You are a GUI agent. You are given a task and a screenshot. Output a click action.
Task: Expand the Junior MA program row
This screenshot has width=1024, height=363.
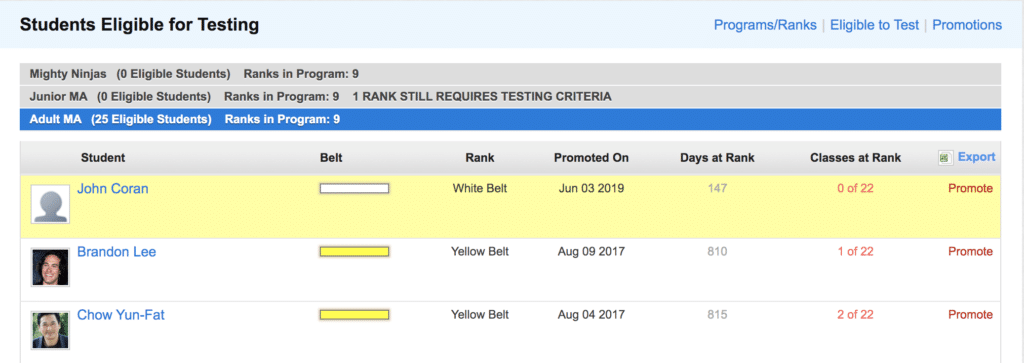click(510, 97)
